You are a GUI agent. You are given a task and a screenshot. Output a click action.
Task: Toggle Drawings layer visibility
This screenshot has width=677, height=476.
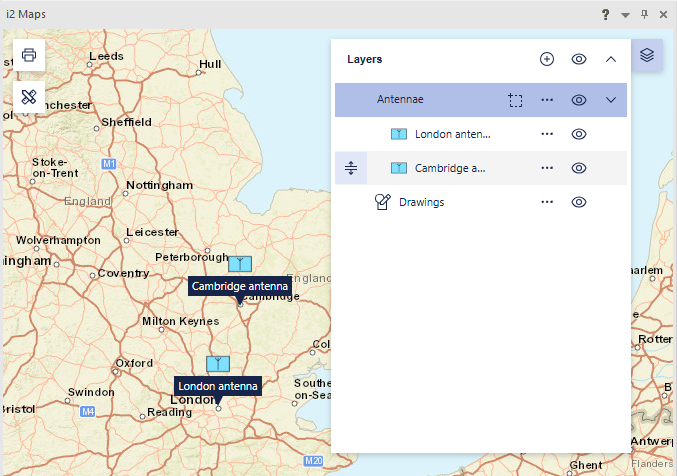point(578,202)
